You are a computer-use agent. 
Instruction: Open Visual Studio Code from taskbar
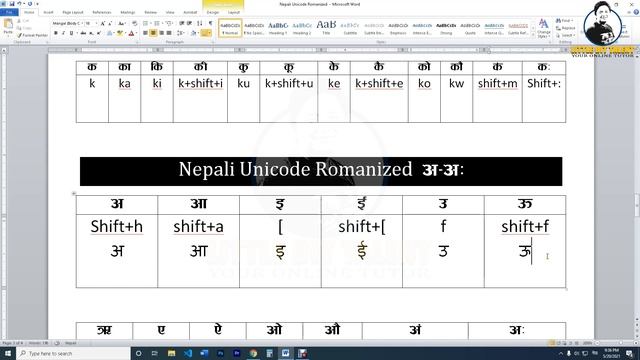[188, 353]
